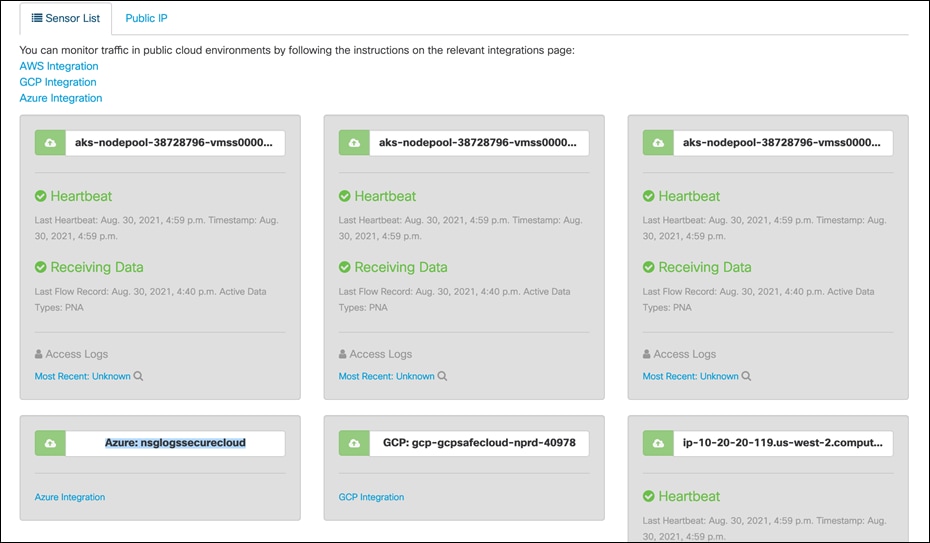Image resolution: width=930 pixels, height=543 pixels.
Task: Open the Public IP tab
Action: click(146, 18)
